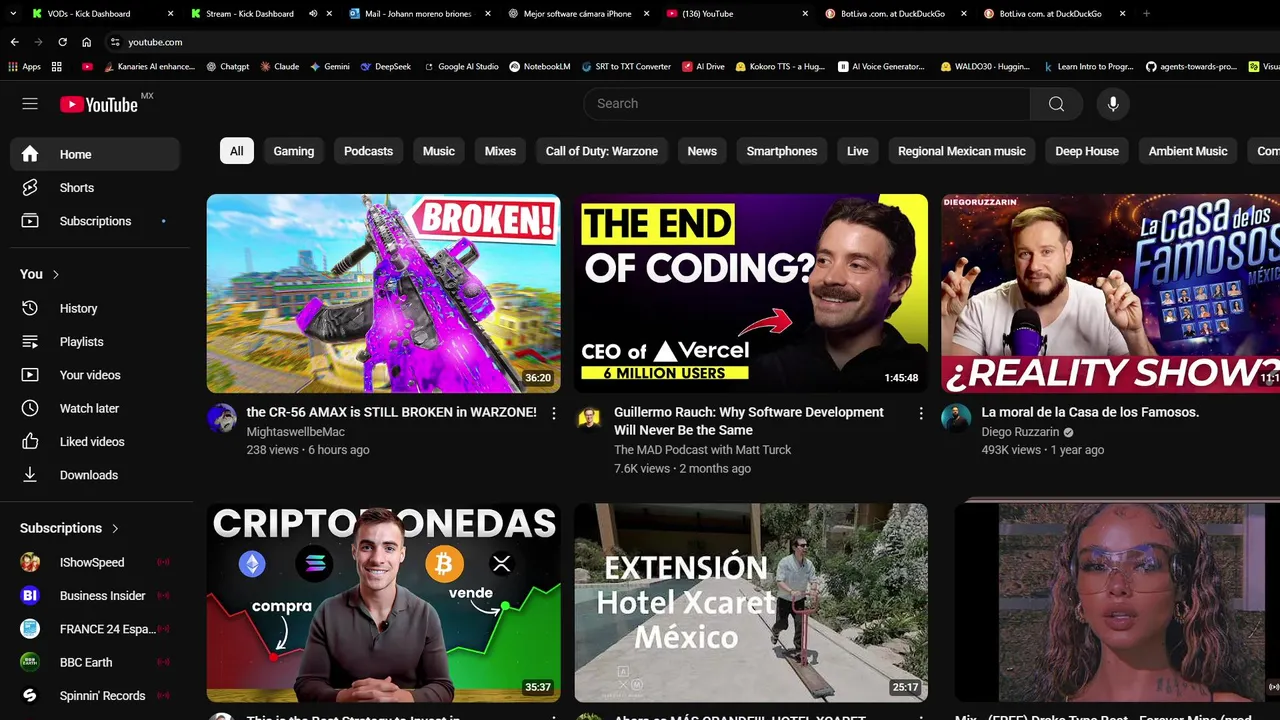
Task: Open Liked videos list
Action: click(95, 442)
